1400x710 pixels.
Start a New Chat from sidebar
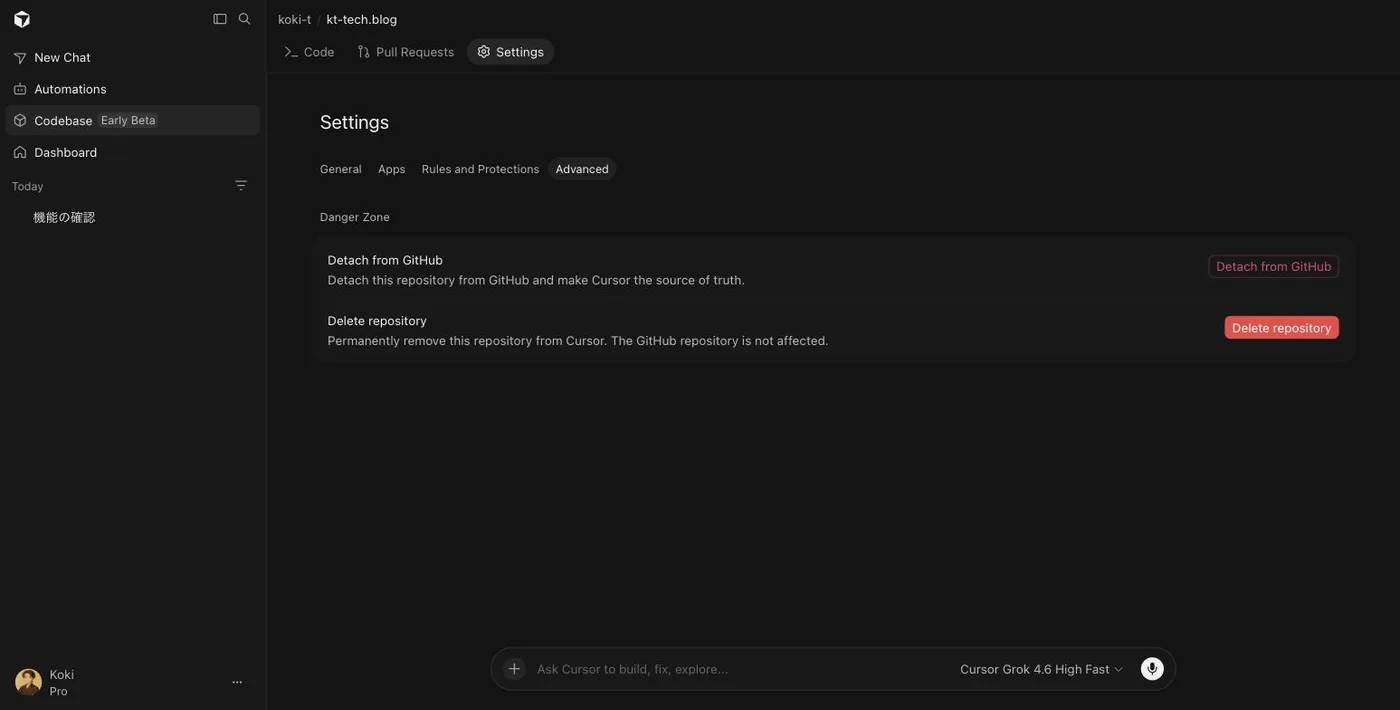pos(132,58)
